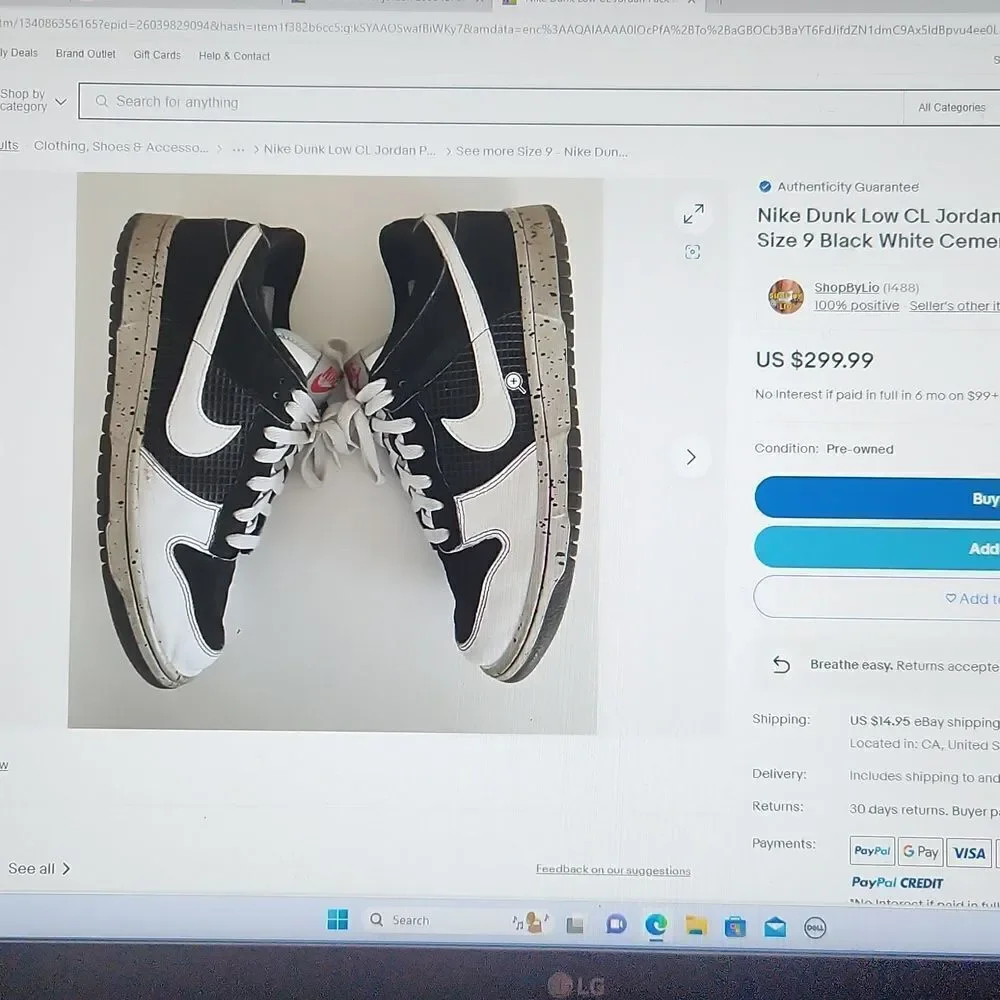Open the All Categories dropdown
1000x1000 pixels.
(x=951, y=108)
